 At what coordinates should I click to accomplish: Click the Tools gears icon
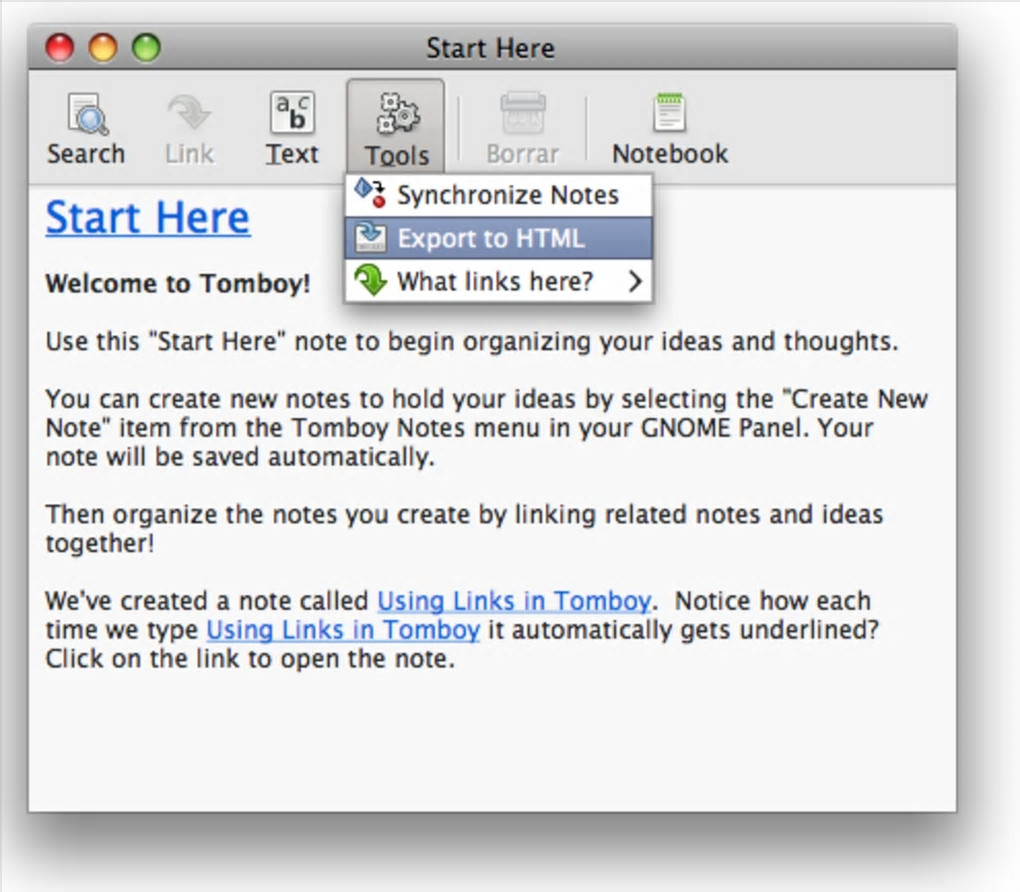[x=397, y=114]
